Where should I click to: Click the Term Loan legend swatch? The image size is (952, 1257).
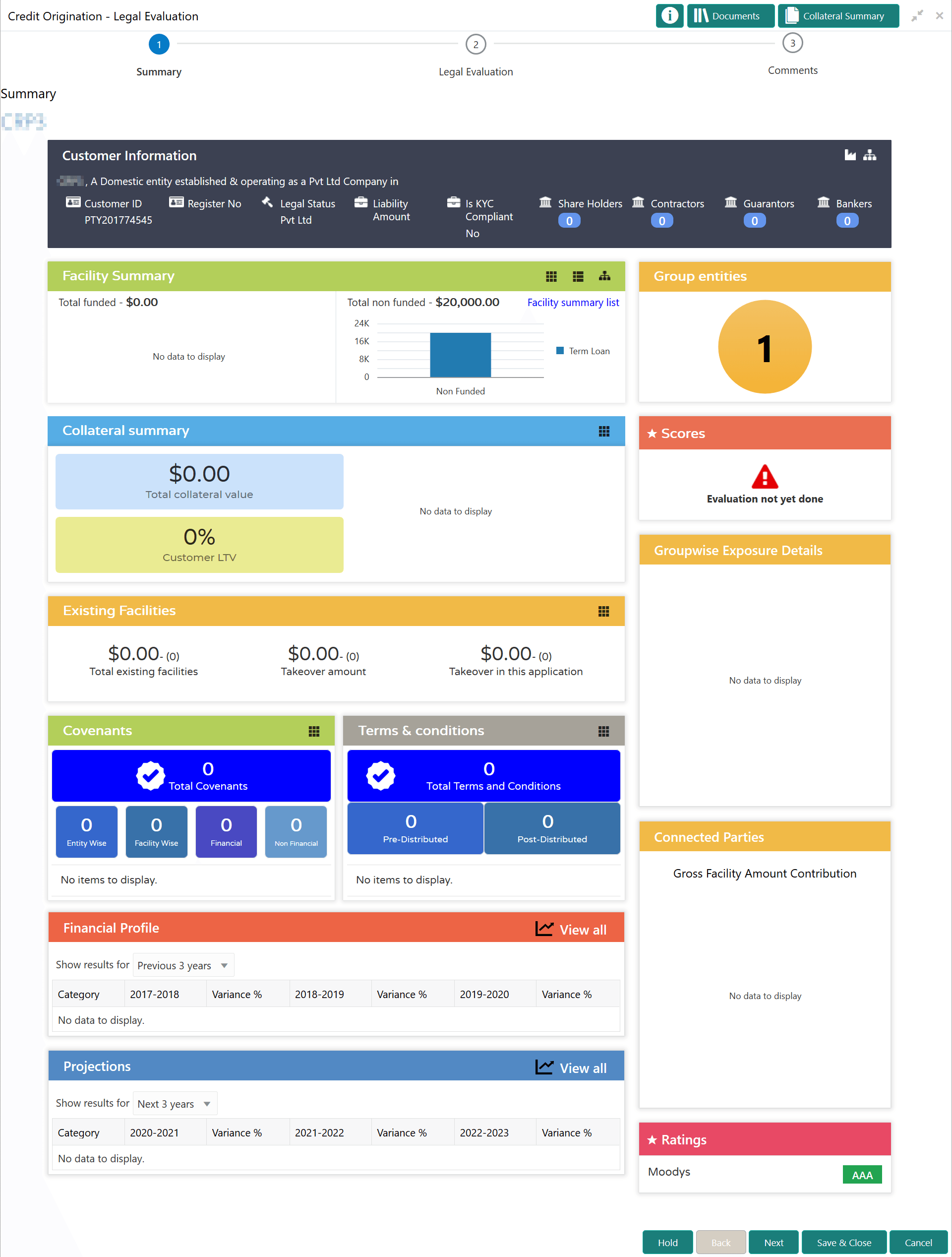click(x=559, y=351)
